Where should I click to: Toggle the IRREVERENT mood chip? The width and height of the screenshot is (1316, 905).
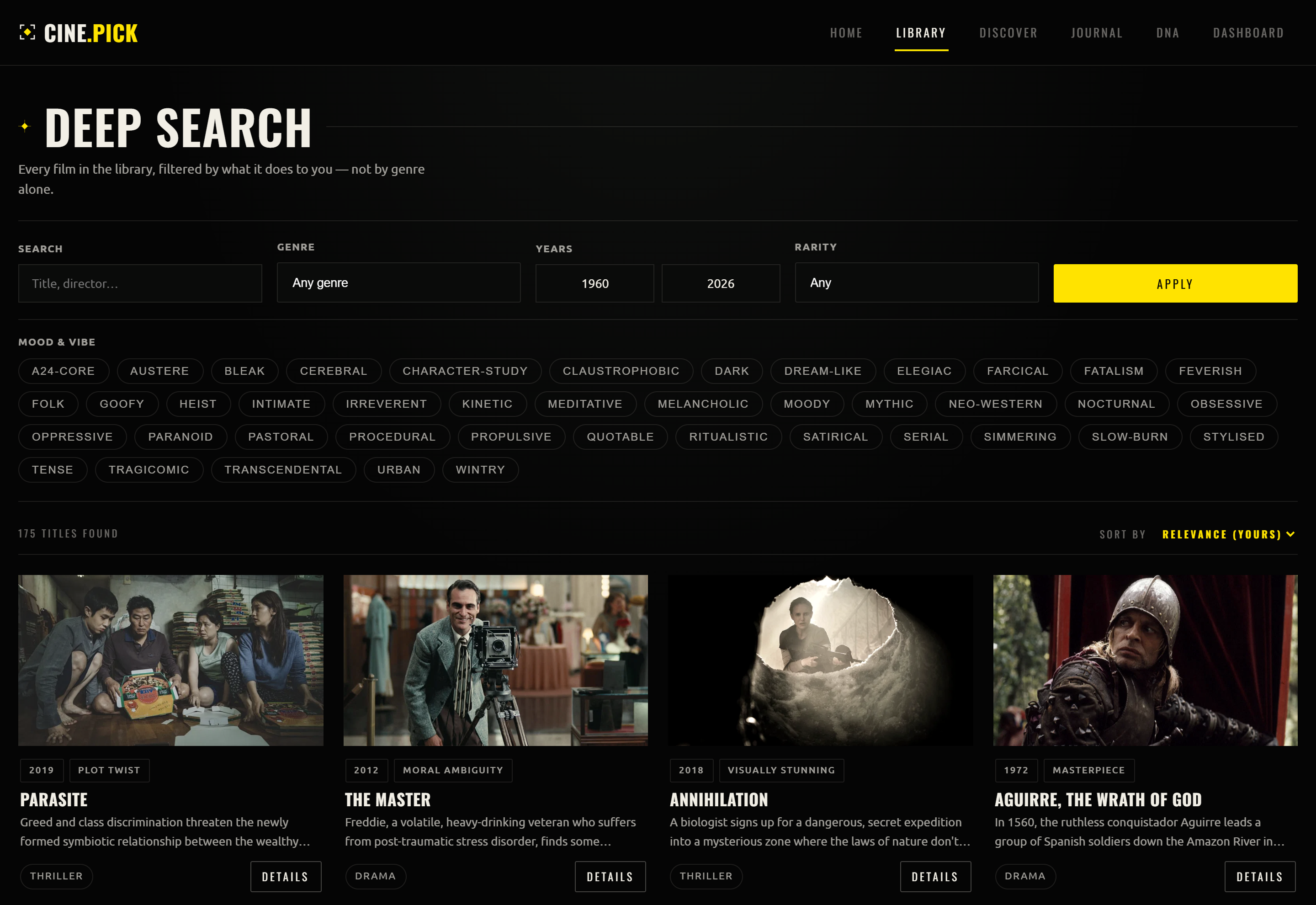point(386,404)
